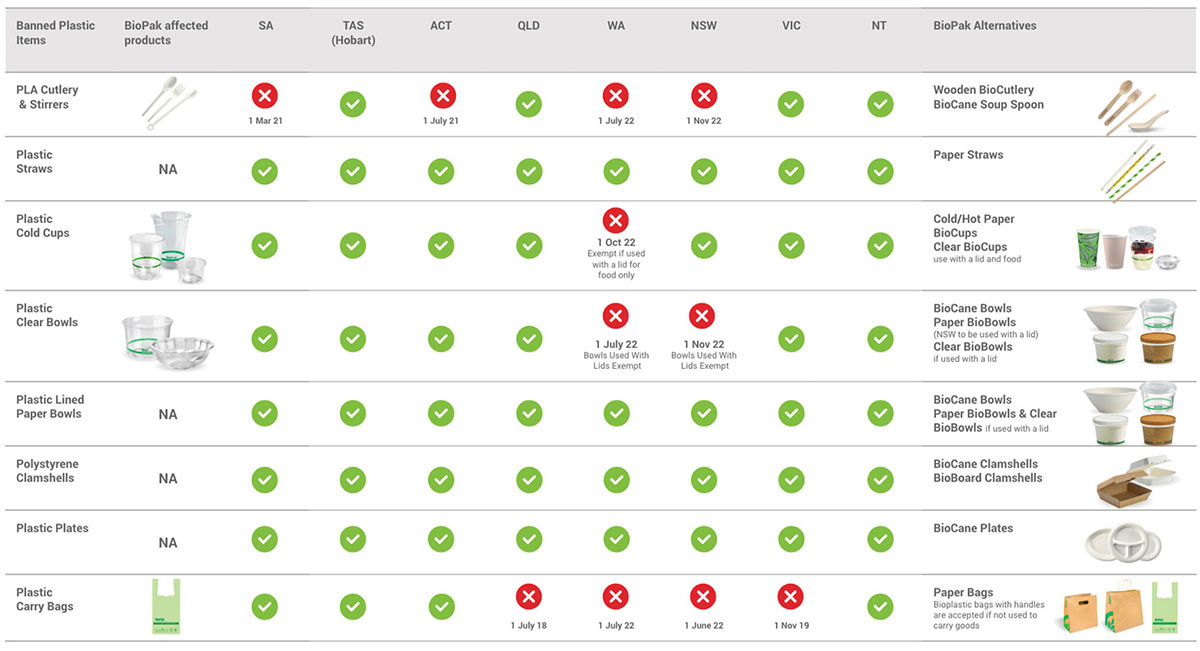The width and height of the screenshot is (1200, 651).
Task: Click the BioCane Plates alternative text
Action: [x=973, y=528]
